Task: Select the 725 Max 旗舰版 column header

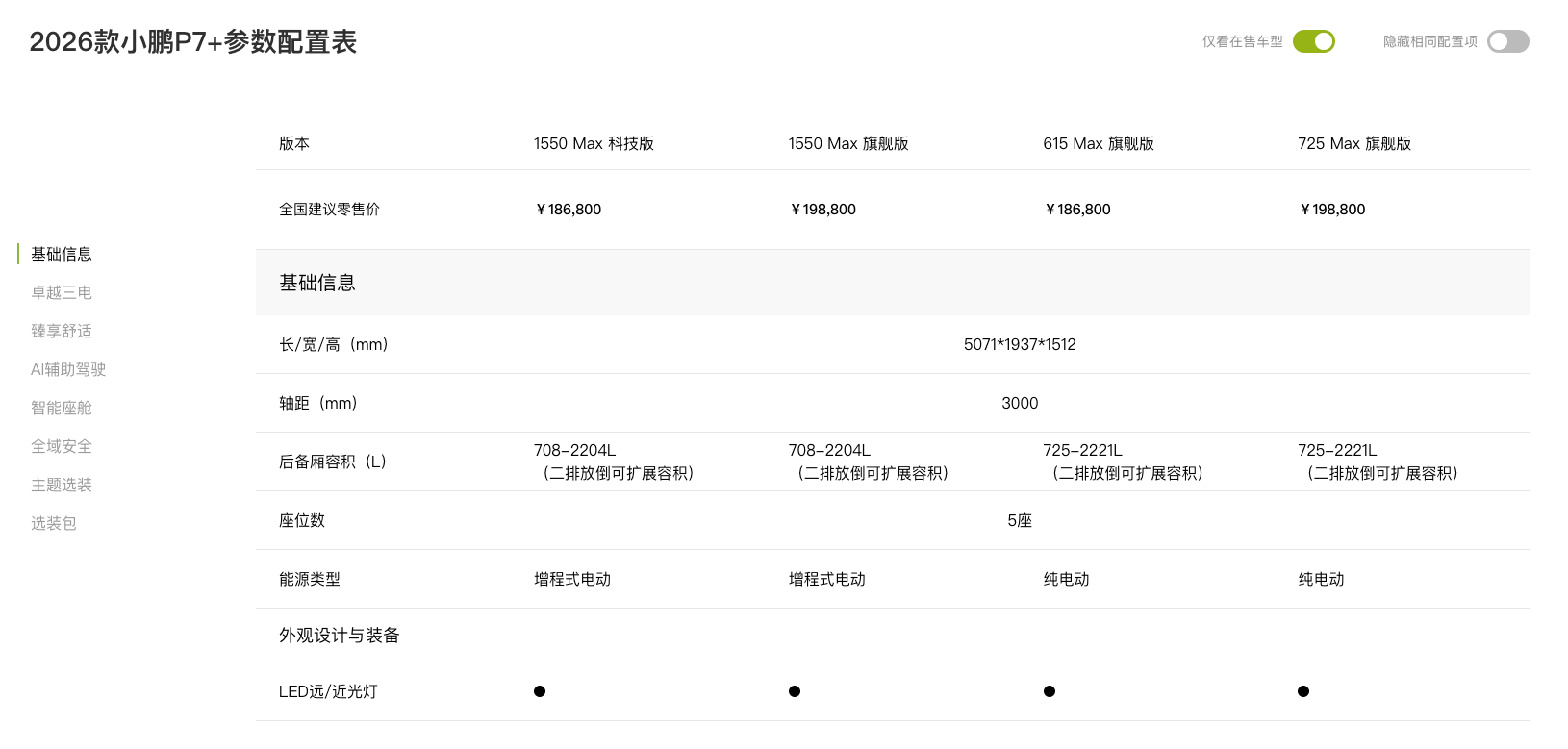Action: (1354, 143)
